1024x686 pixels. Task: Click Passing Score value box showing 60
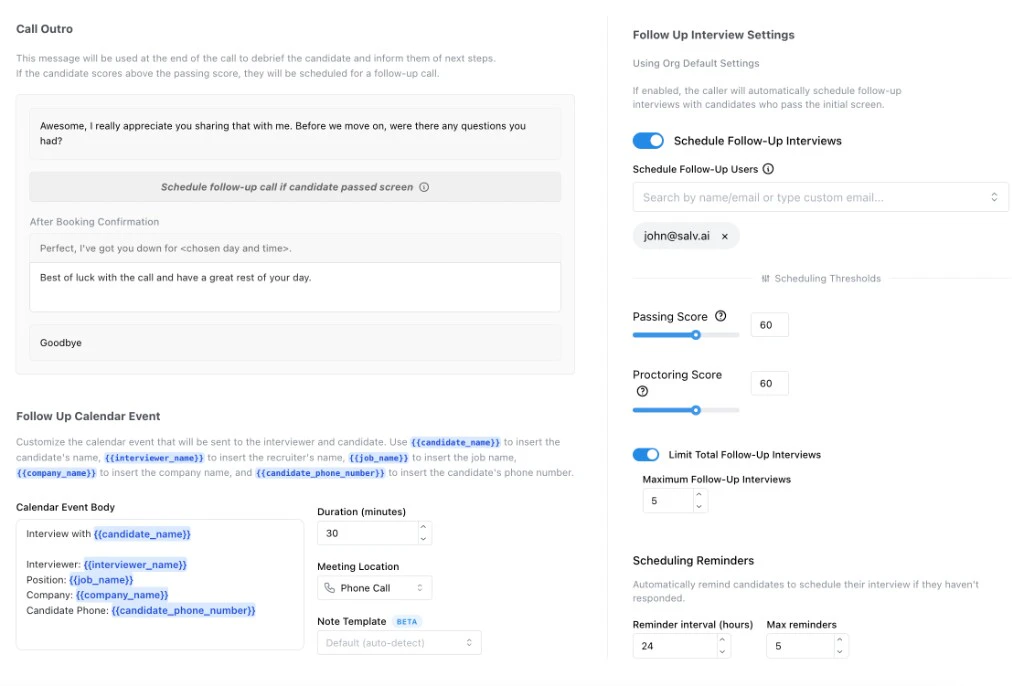pos(769,325)
